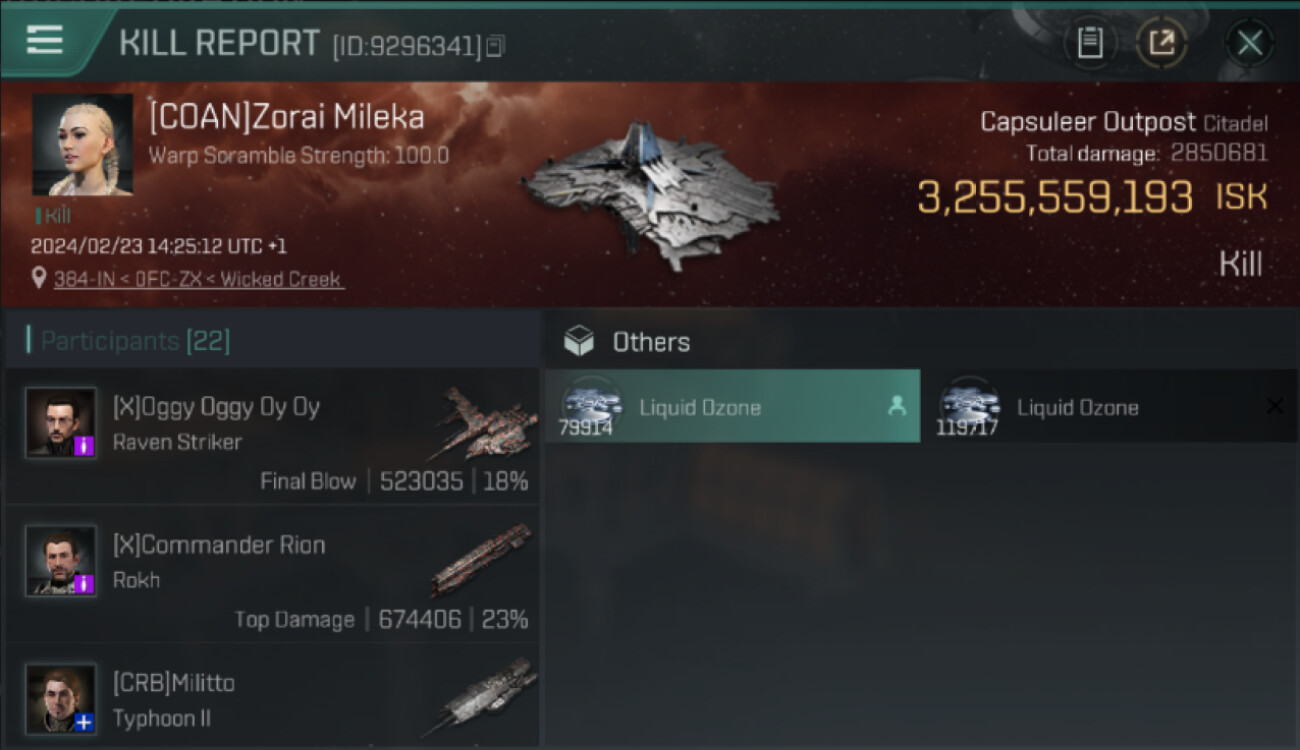Open the clipboard copy report icon
Viewport: 1300px width, 750px height.
[1090, 43]
